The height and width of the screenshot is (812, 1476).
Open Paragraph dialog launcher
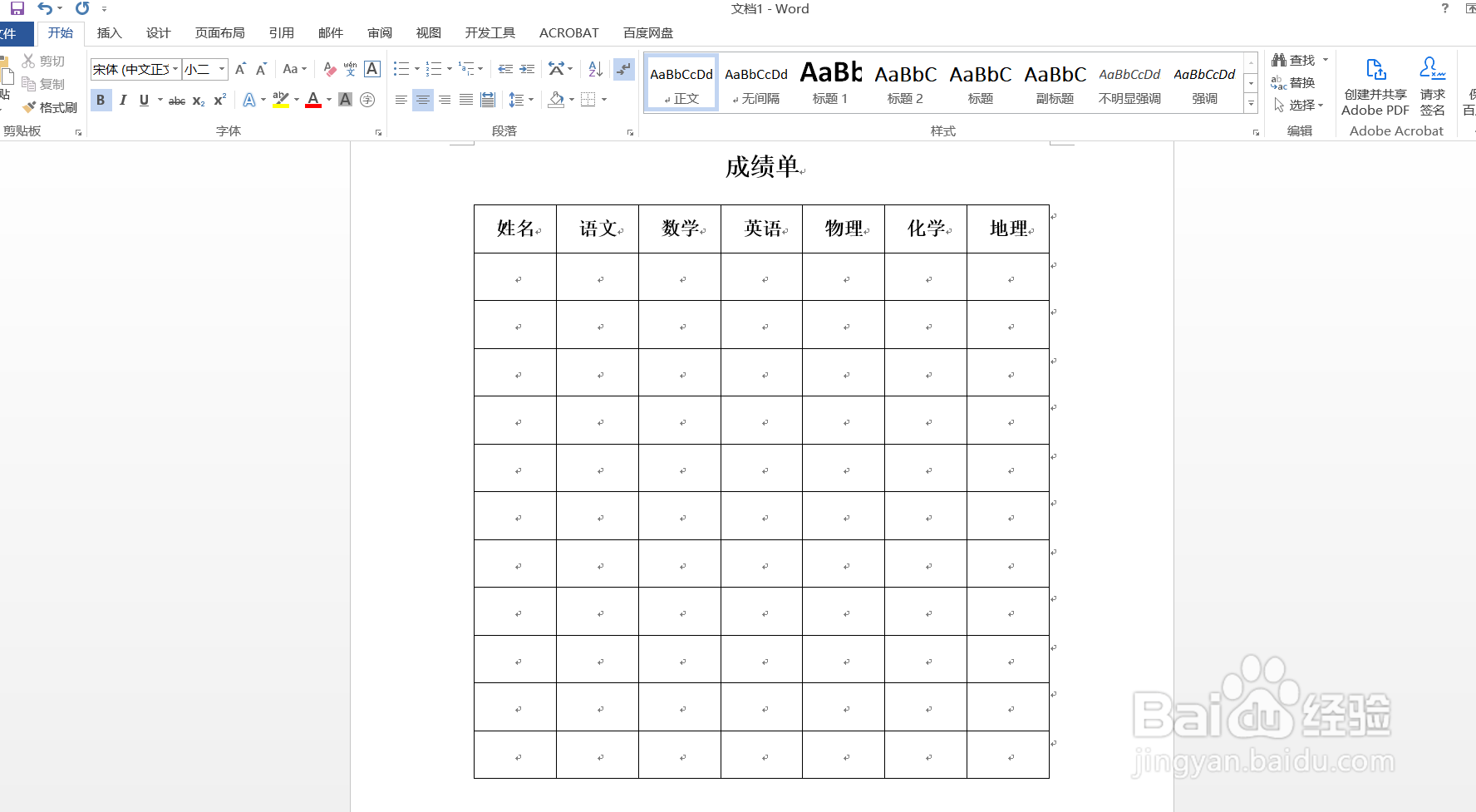(630, 132)
